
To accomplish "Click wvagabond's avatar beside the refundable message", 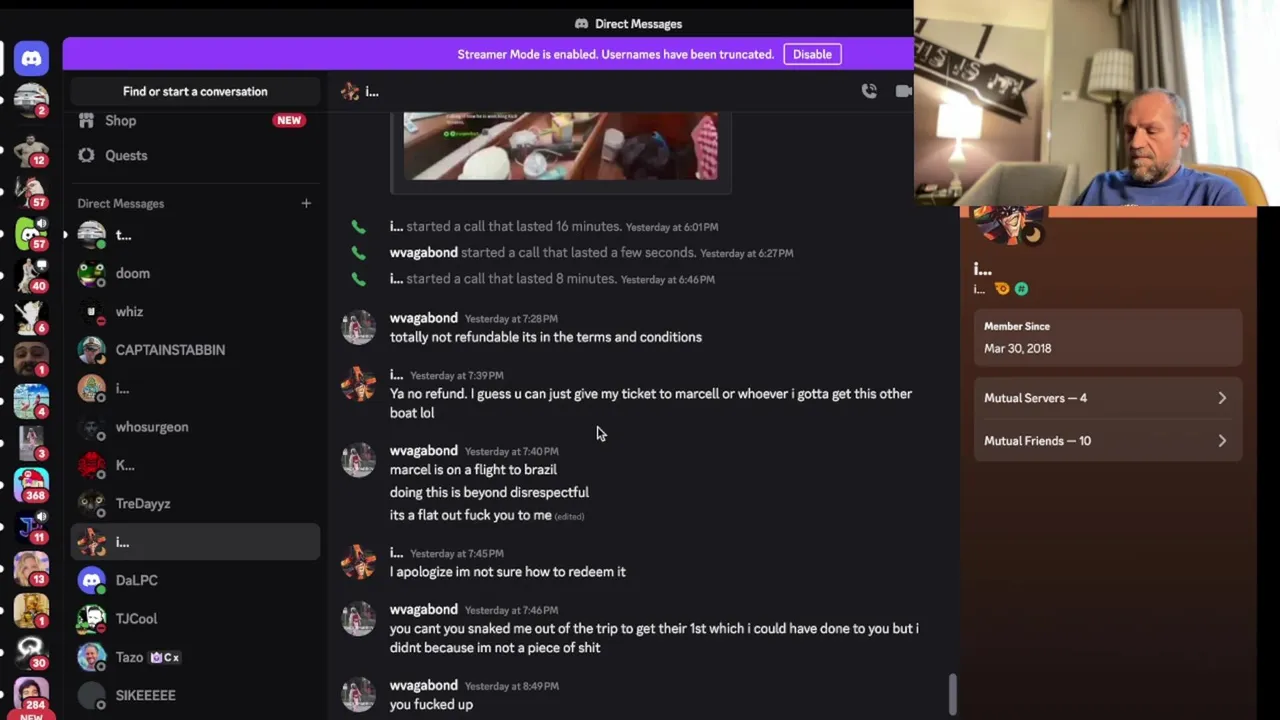I will [358, 328].
